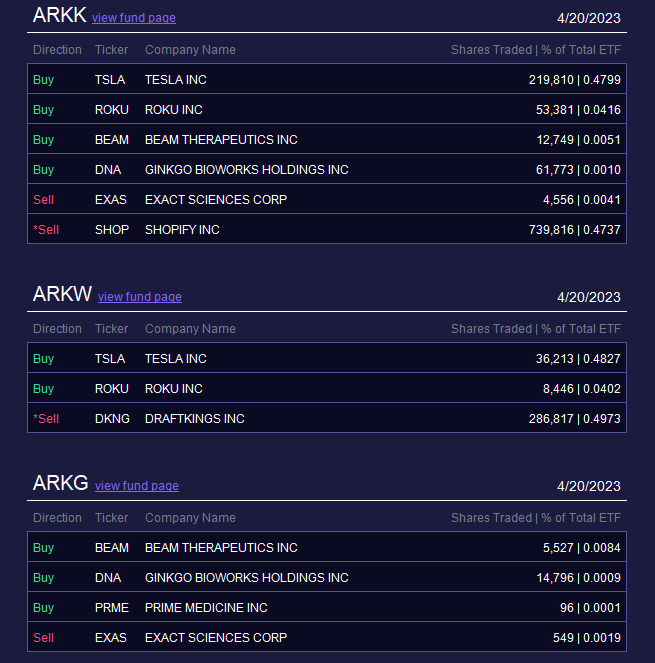Select the ARKW Tesla Inc buy row

[327, 358]
